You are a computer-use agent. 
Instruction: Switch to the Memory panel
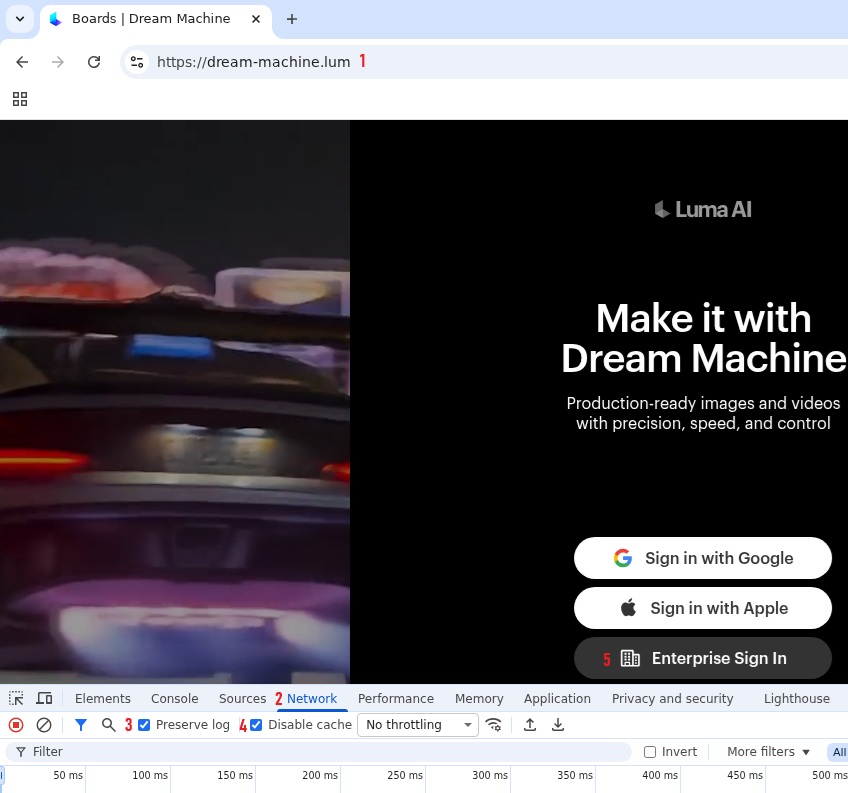(479, 698)
